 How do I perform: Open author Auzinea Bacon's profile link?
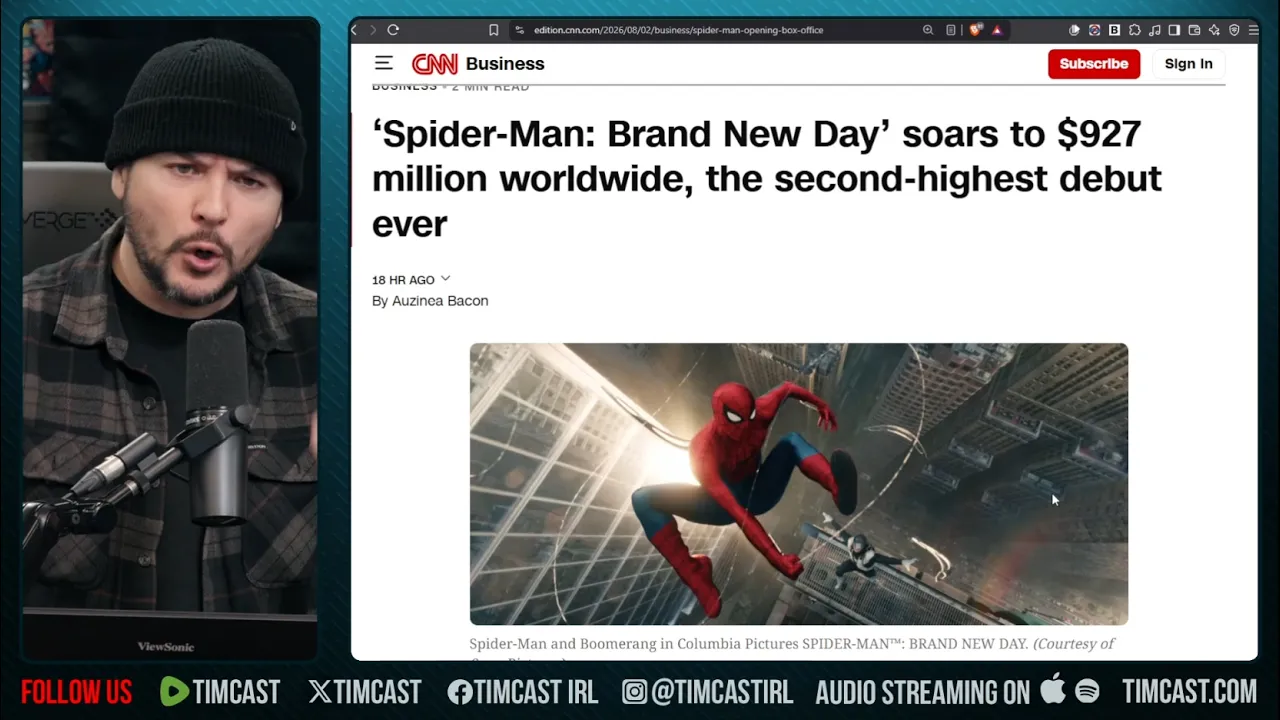[x=440, y=301]
